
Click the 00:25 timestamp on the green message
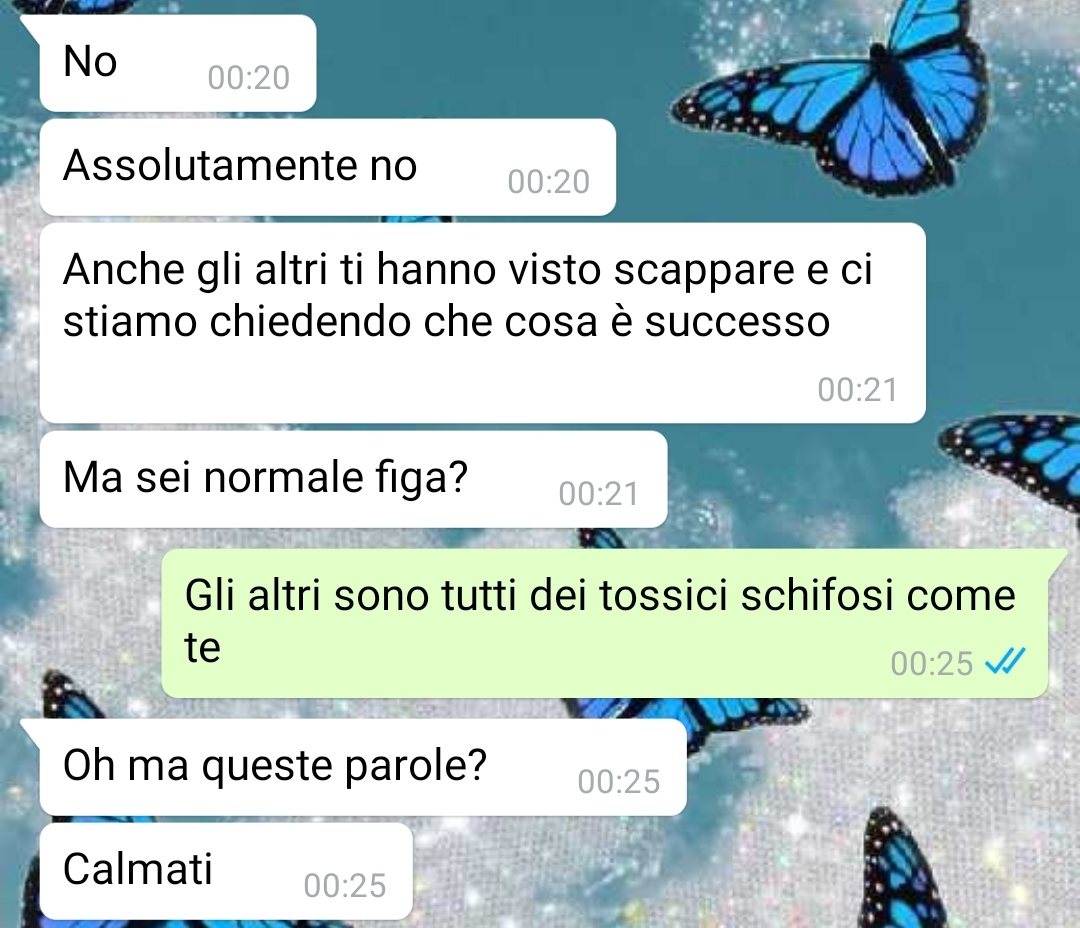pos(932,663)
